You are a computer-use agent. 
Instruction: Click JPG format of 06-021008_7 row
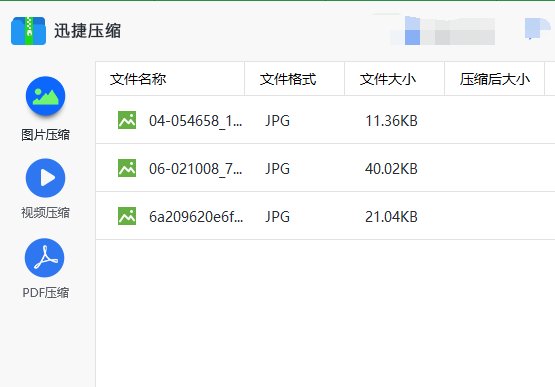pos(278,169)
